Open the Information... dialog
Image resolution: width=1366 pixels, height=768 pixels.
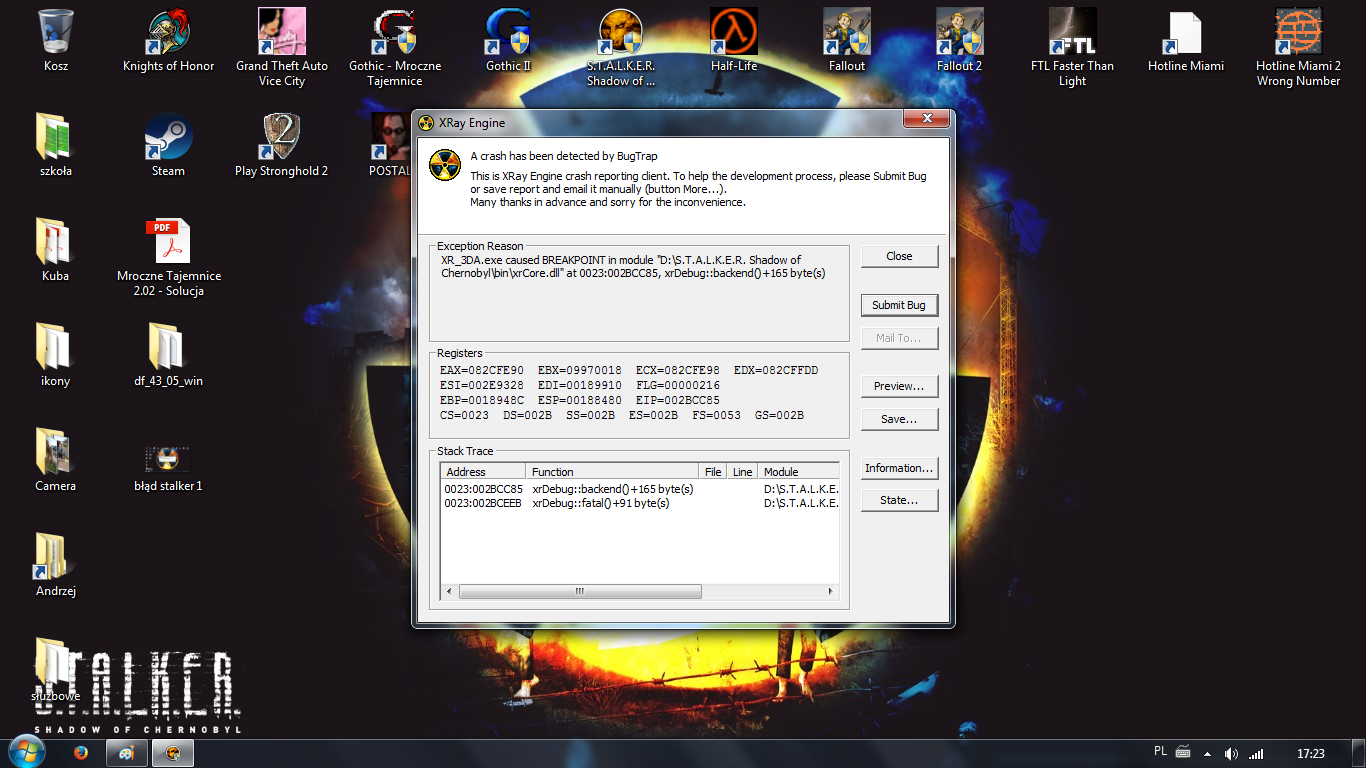(x=899, y=468)
